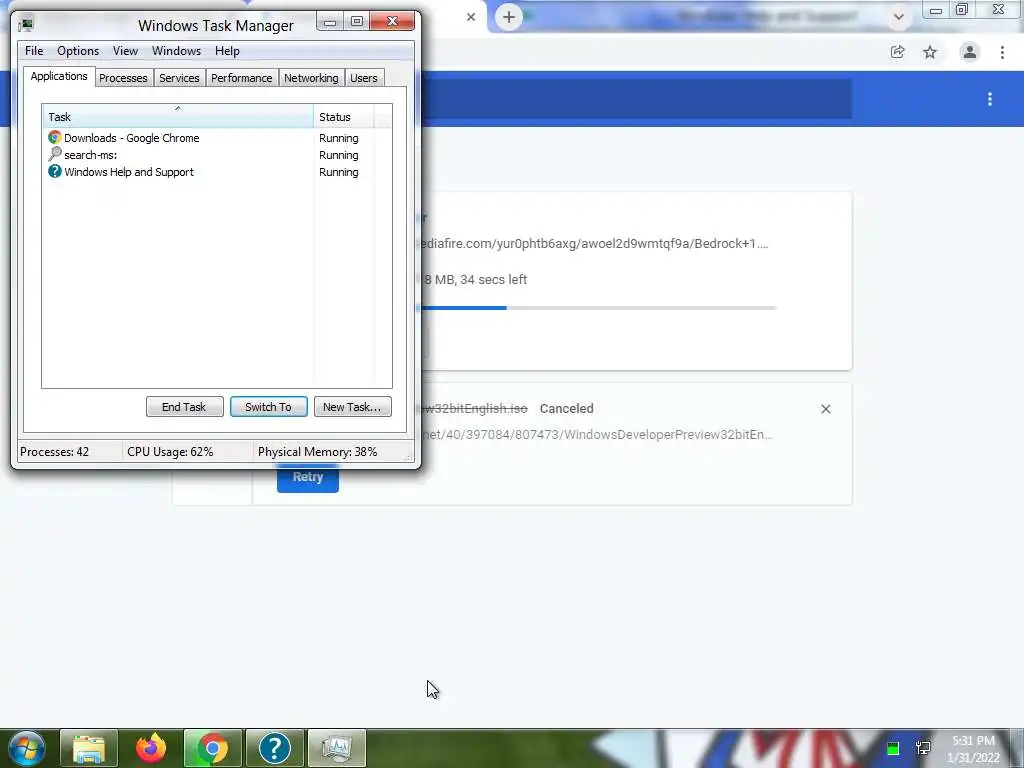Open the Help menu in Task Manager
This screenshot has height=768, width=1024.
(227, 51)
